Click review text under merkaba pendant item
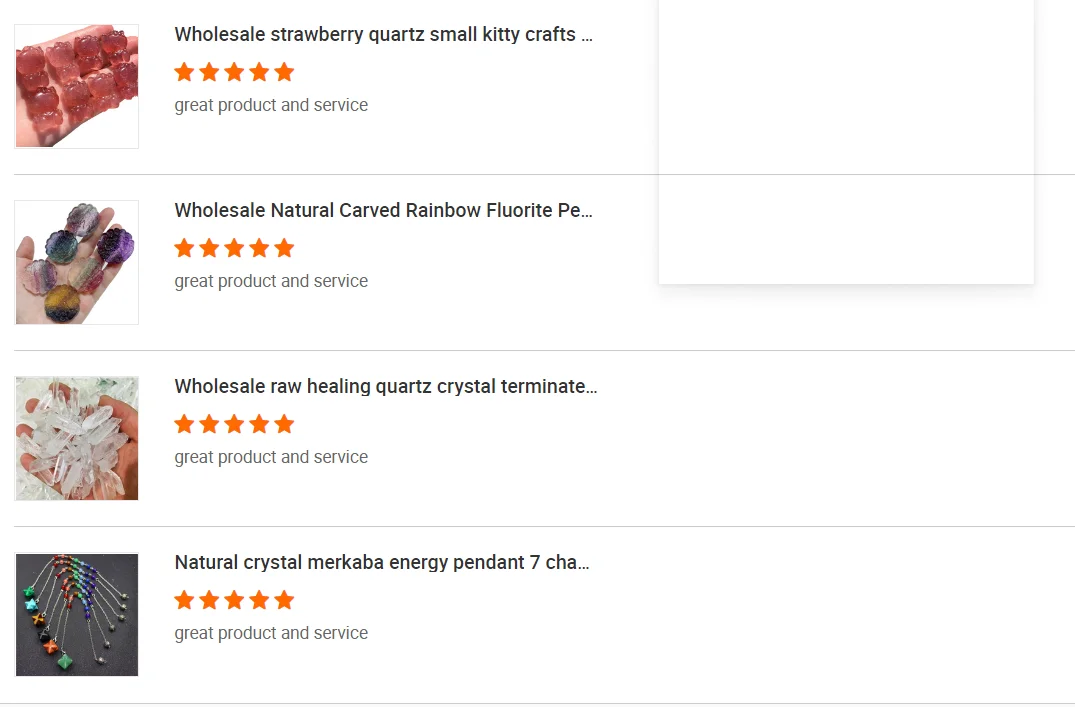 (x=271, y=633)
